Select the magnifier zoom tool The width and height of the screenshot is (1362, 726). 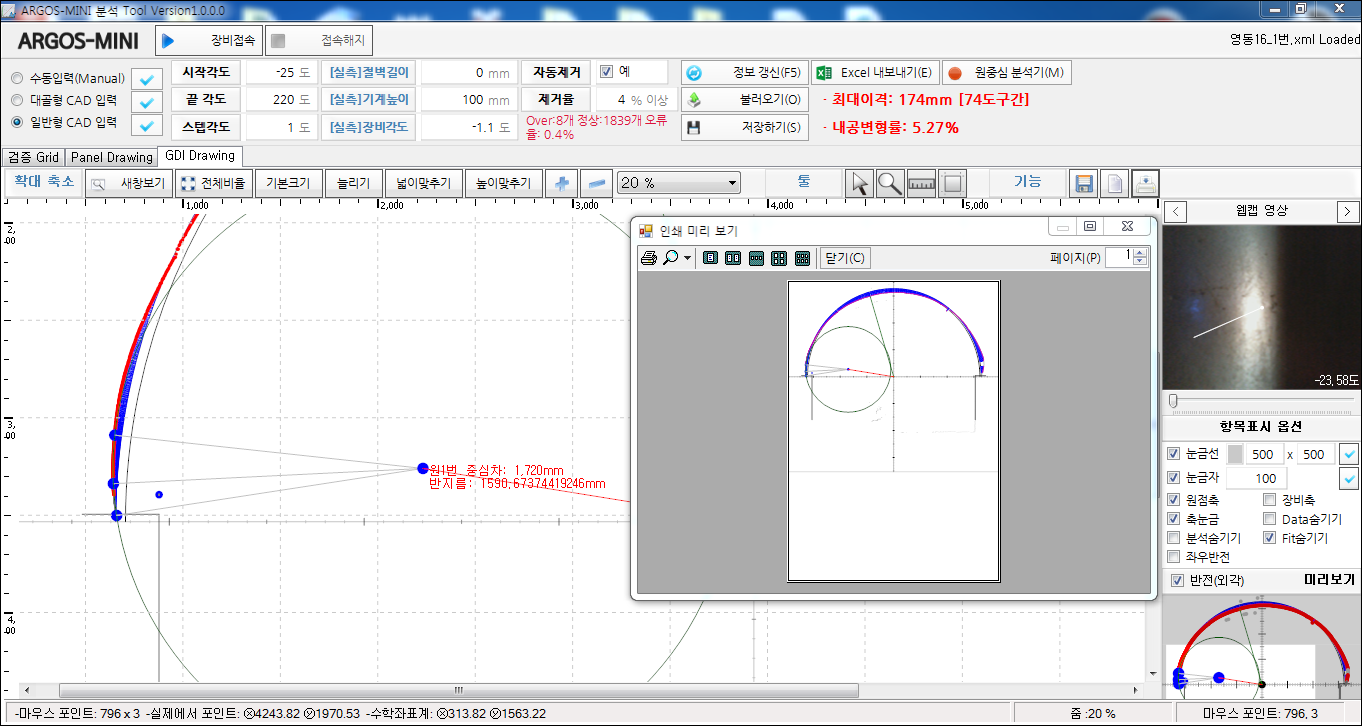point(890,183)
